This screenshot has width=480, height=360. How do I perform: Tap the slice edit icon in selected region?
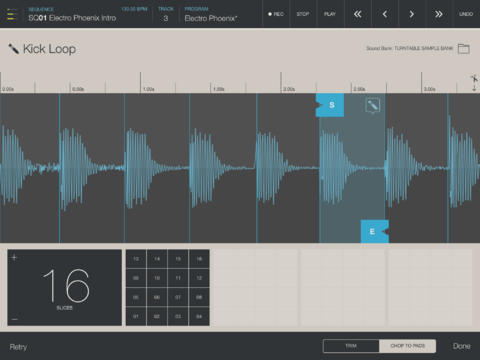tap(372, 105)
